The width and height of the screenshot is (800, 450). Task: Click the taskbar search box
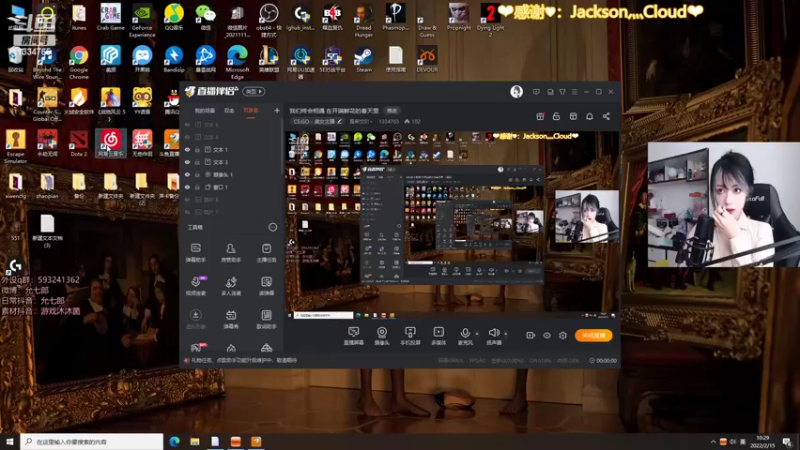coord(92,441)
